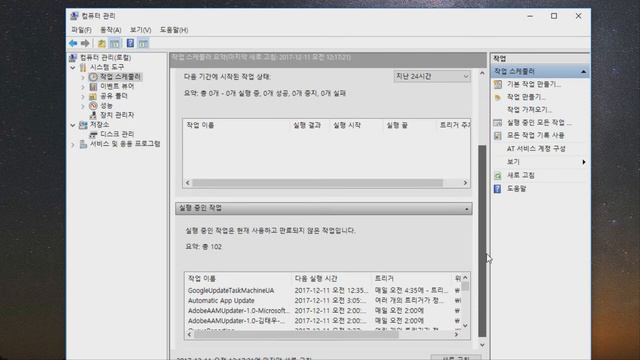Click the 새로 고침 action text
The height and width of the screenshot is (360, 640).
click(x=520, y=175)
